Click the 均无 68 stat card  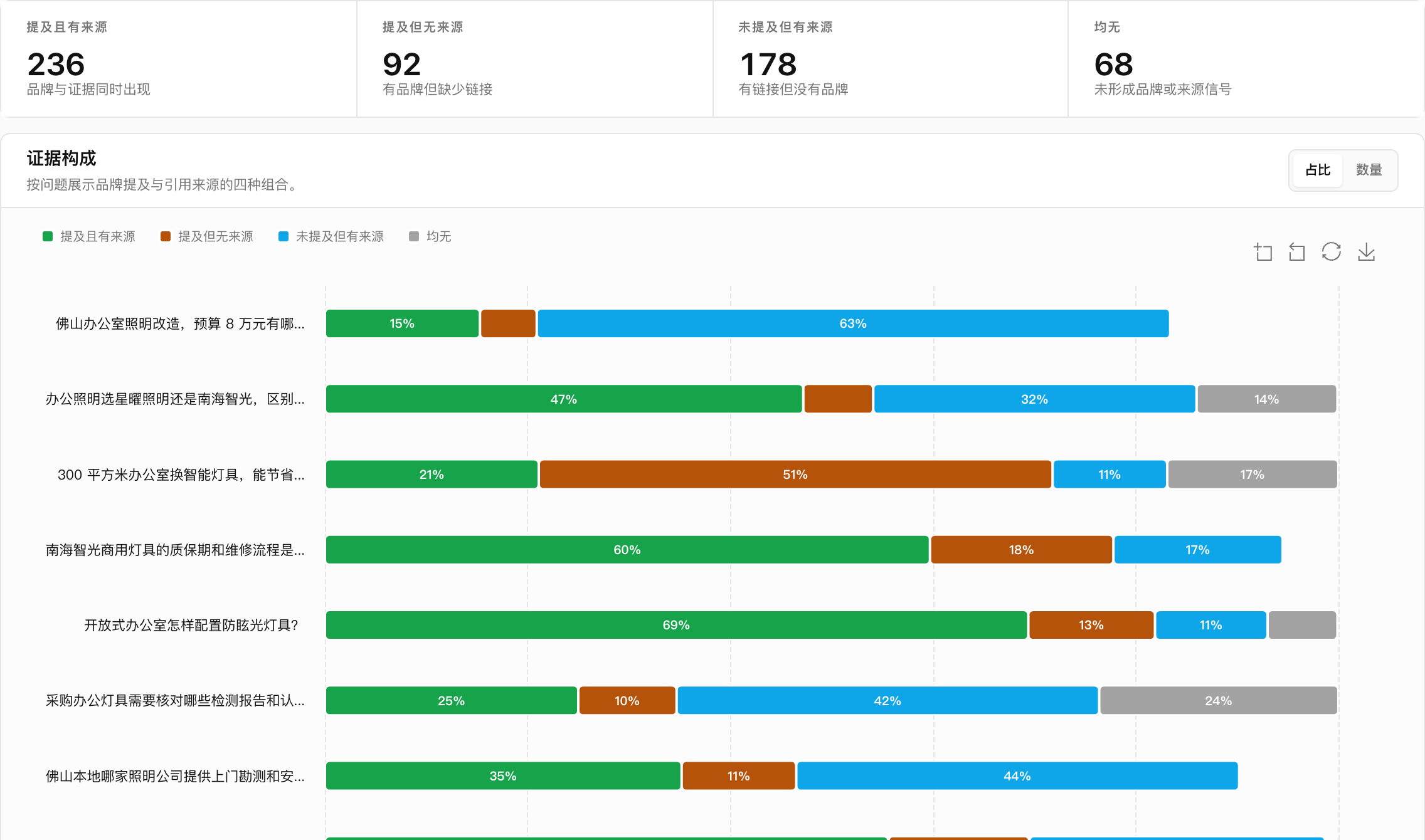[1246, 59]
